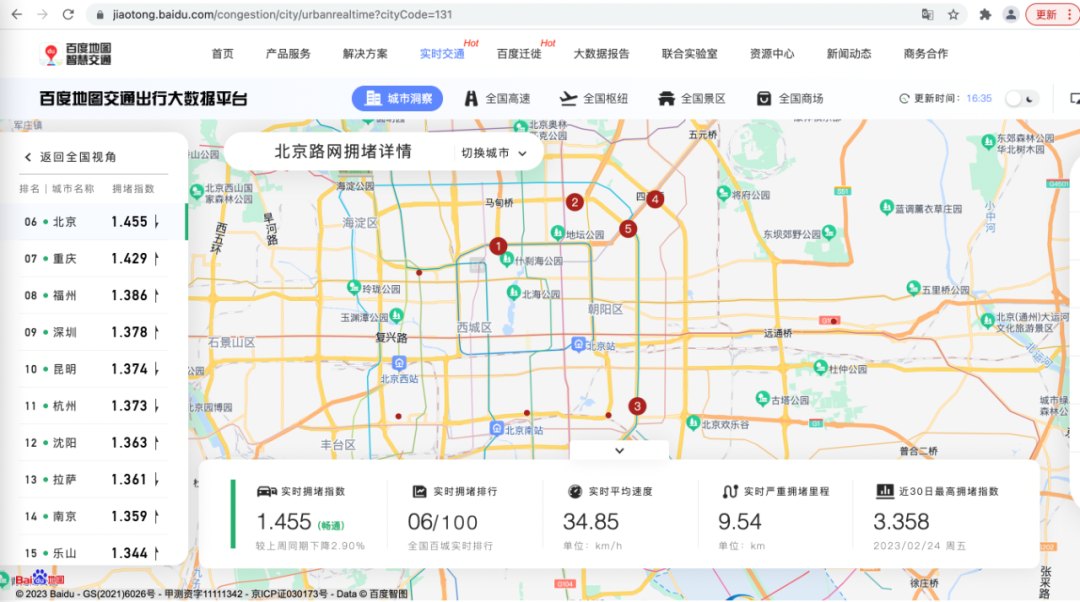The height and width of the screenshot is (602, 1080).
Task: Select the 北京 row in ranking
Action: [x=93, y=222]
